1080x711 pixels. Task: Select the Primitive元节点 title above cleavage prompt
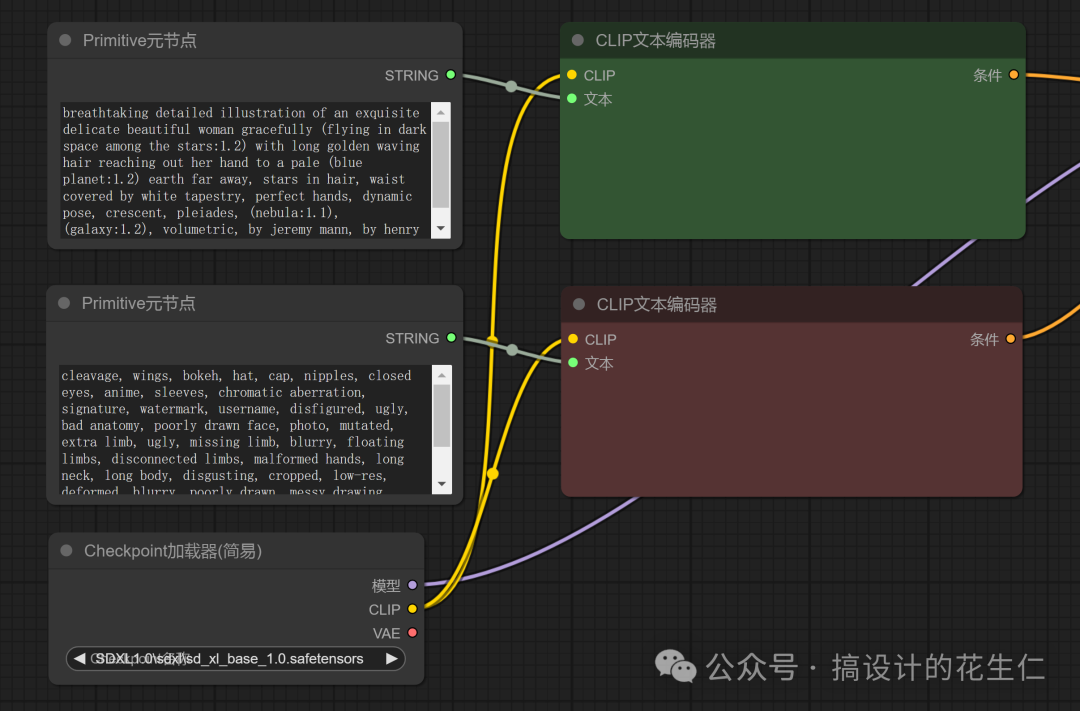[x=138, y=303]
